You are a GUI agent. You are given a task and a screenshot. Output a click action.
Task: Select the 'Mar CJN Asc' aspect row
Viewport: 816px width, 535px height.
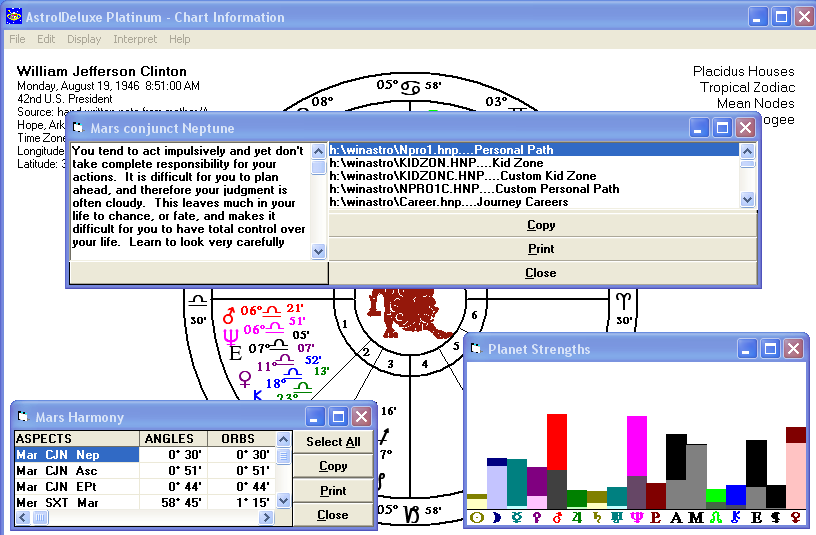tap(145, 471)
